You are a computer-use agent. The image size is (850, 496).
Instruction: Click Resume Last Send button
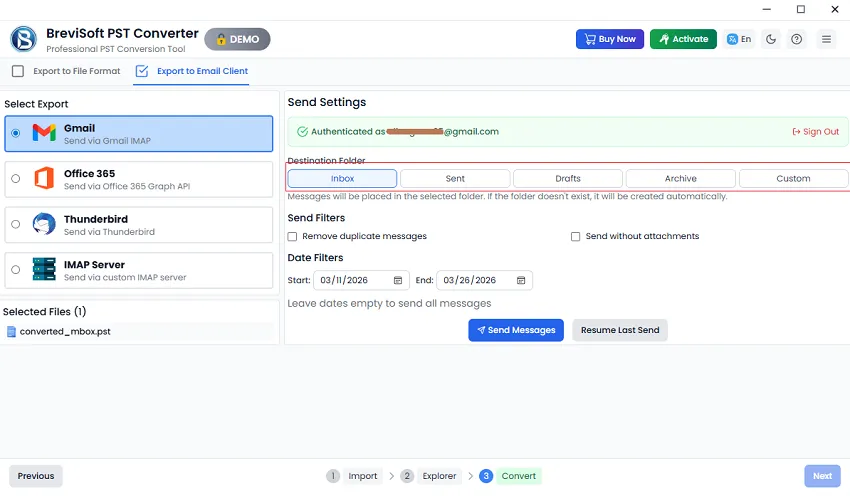(620, 330)
